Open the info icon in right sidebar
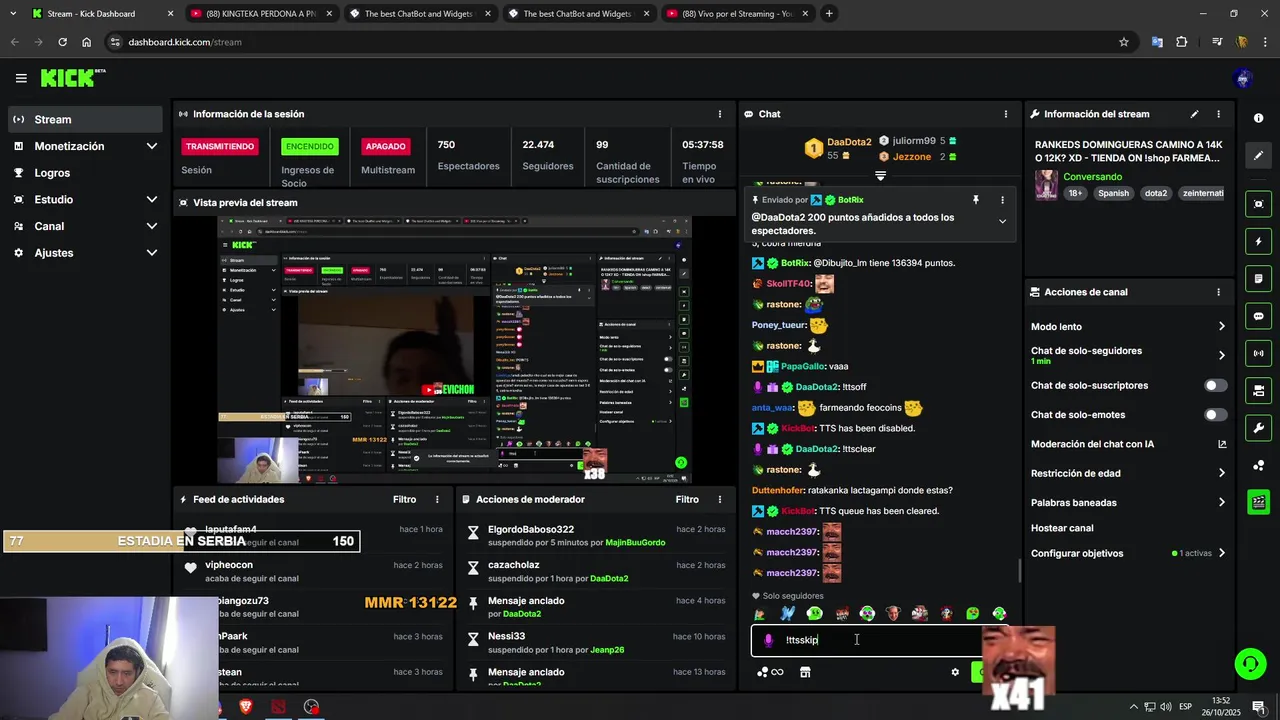Screen dimensions: 1280x720 click(x=1258, y=118)
